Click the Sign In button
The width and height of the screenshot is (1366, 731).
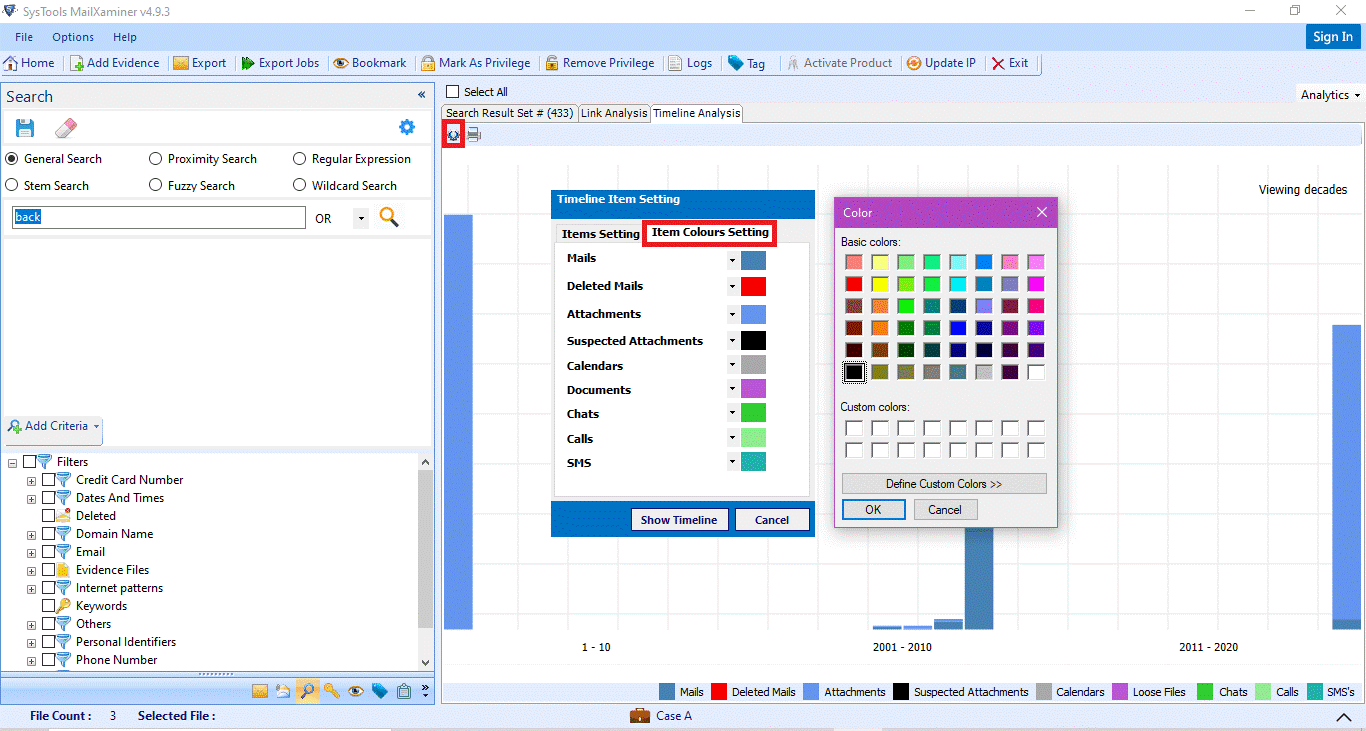click(x=1333, y=37)
